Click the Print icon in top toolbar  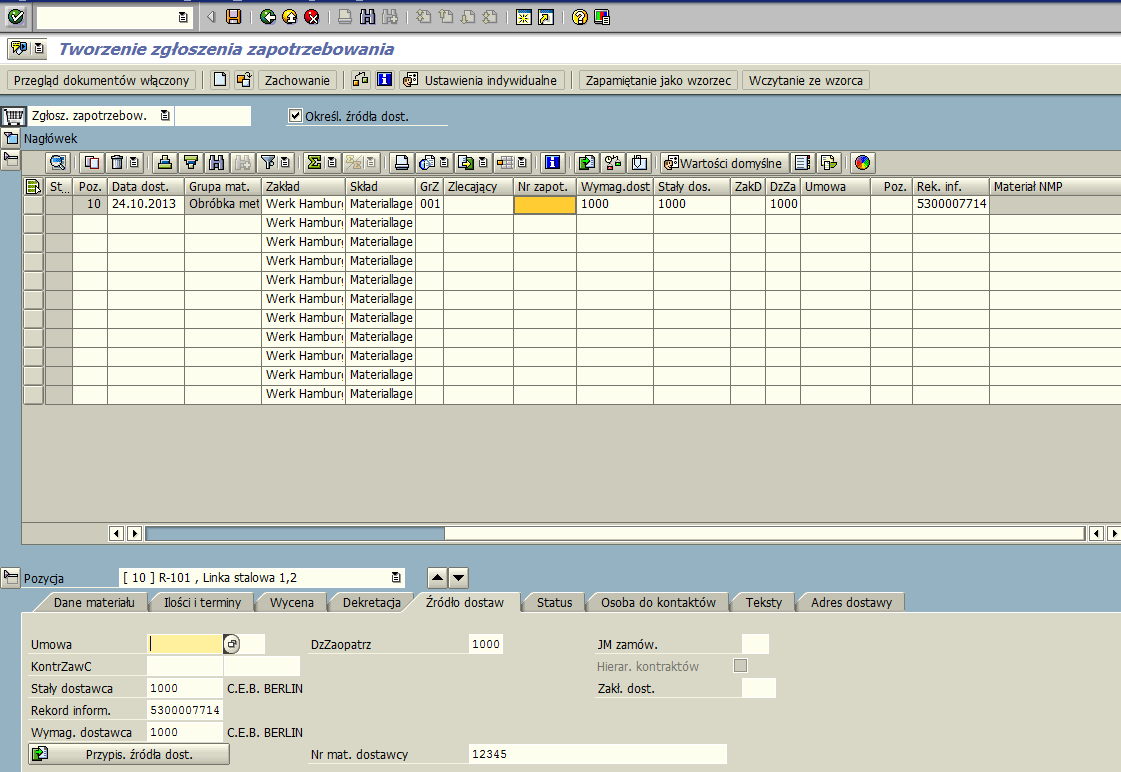345,16
